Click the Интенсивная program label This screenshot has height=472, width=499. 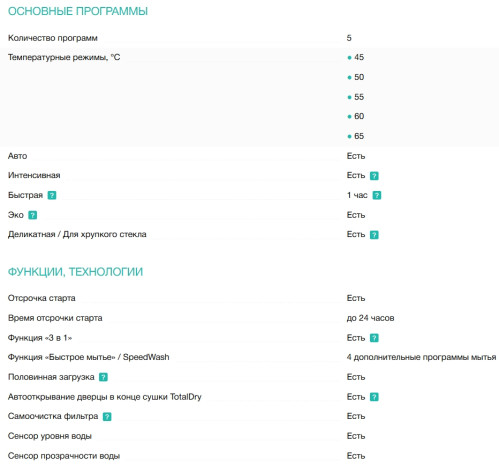tap(34, 175)
